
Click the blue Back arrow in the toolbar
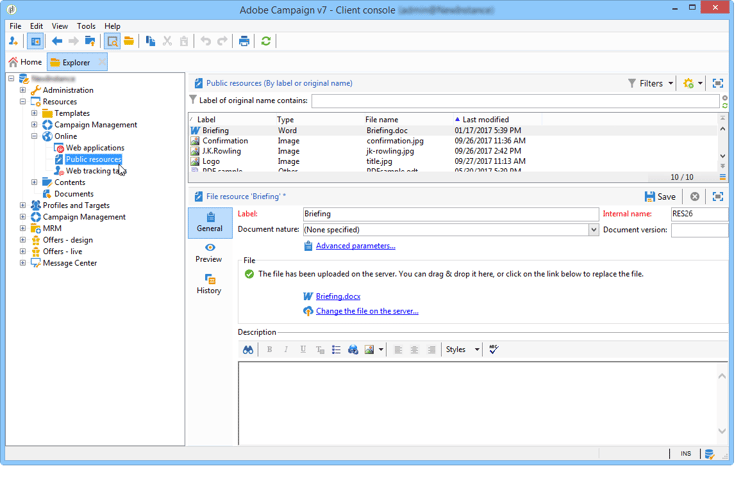(x=57, y=41)
